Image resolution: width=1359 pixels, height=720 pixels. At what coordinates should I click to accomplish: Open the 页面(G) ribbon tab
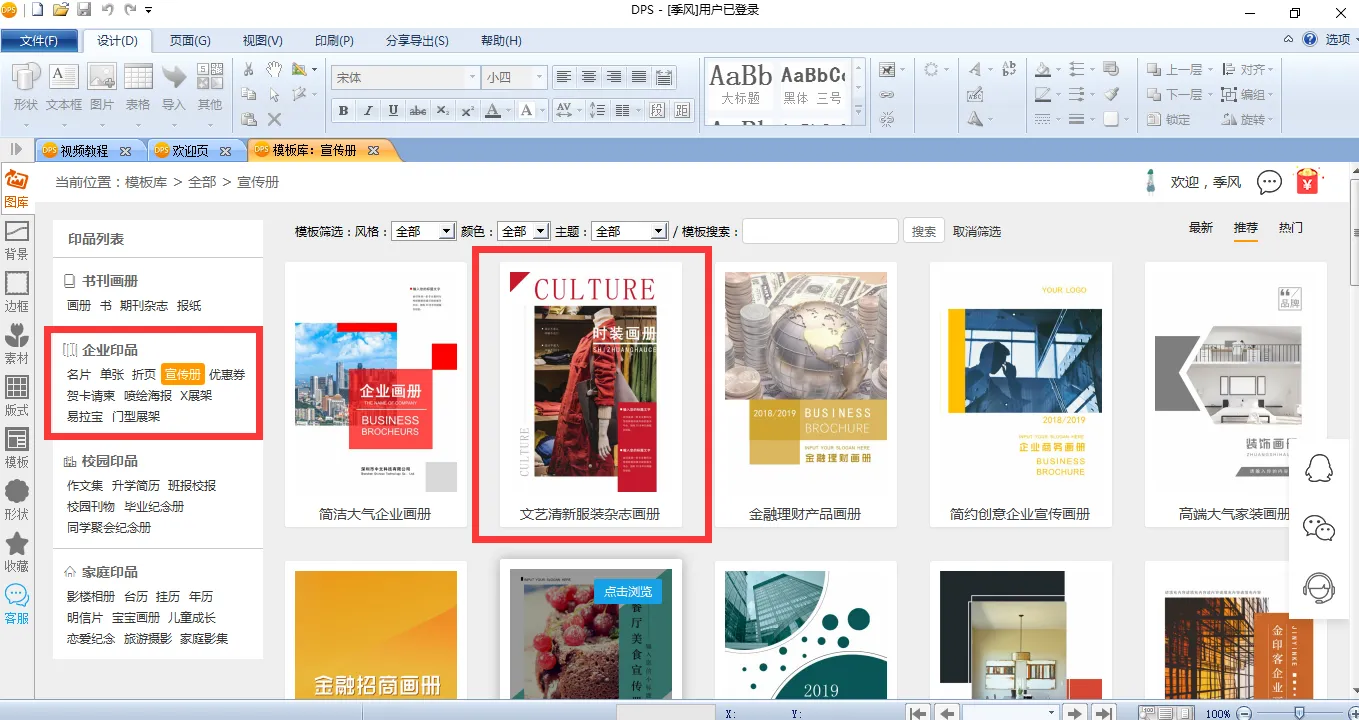pyautogui.click(x=190, y=41)
